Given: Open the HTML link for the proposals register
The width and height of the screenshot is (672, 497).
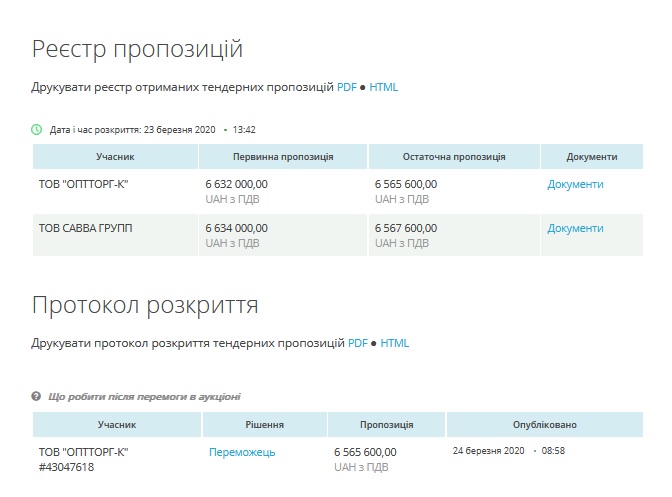Looking at the screenshot, I should coord(384,87).
